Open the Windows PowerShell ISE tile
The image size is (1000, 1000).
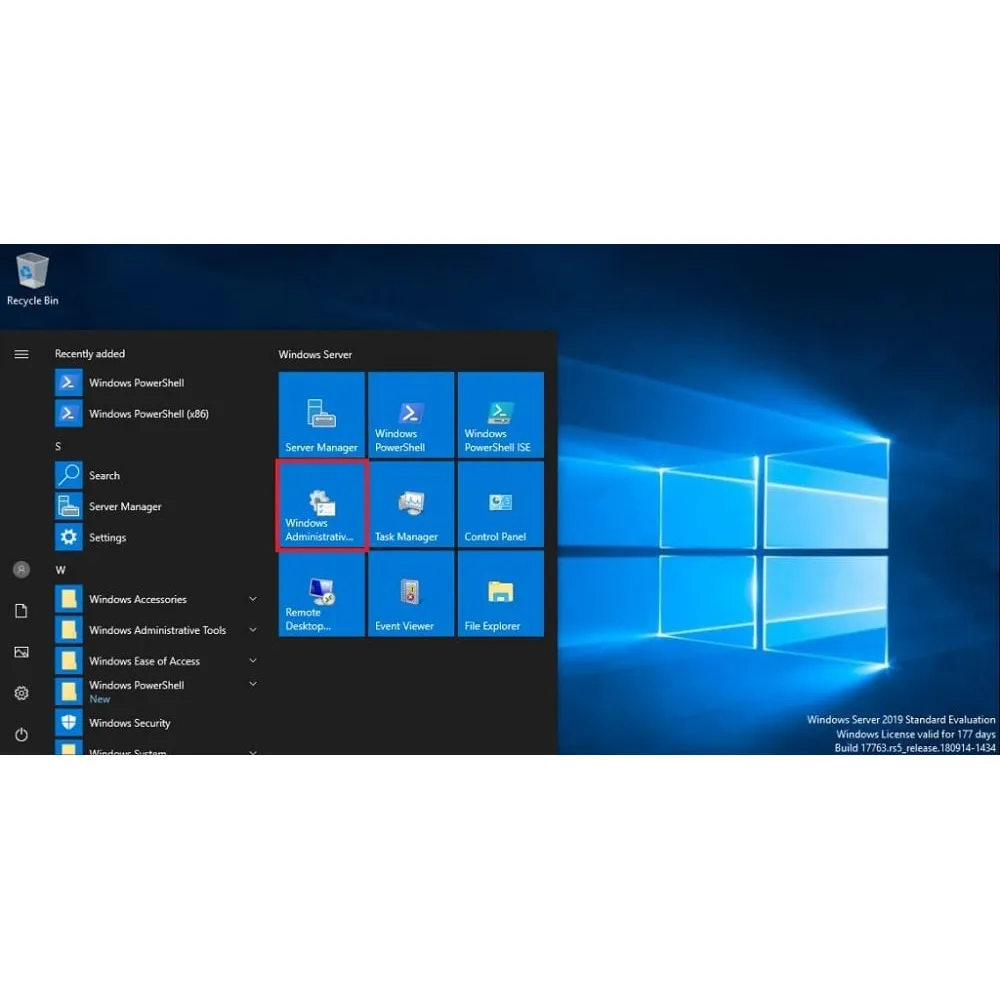coord(501,415)
